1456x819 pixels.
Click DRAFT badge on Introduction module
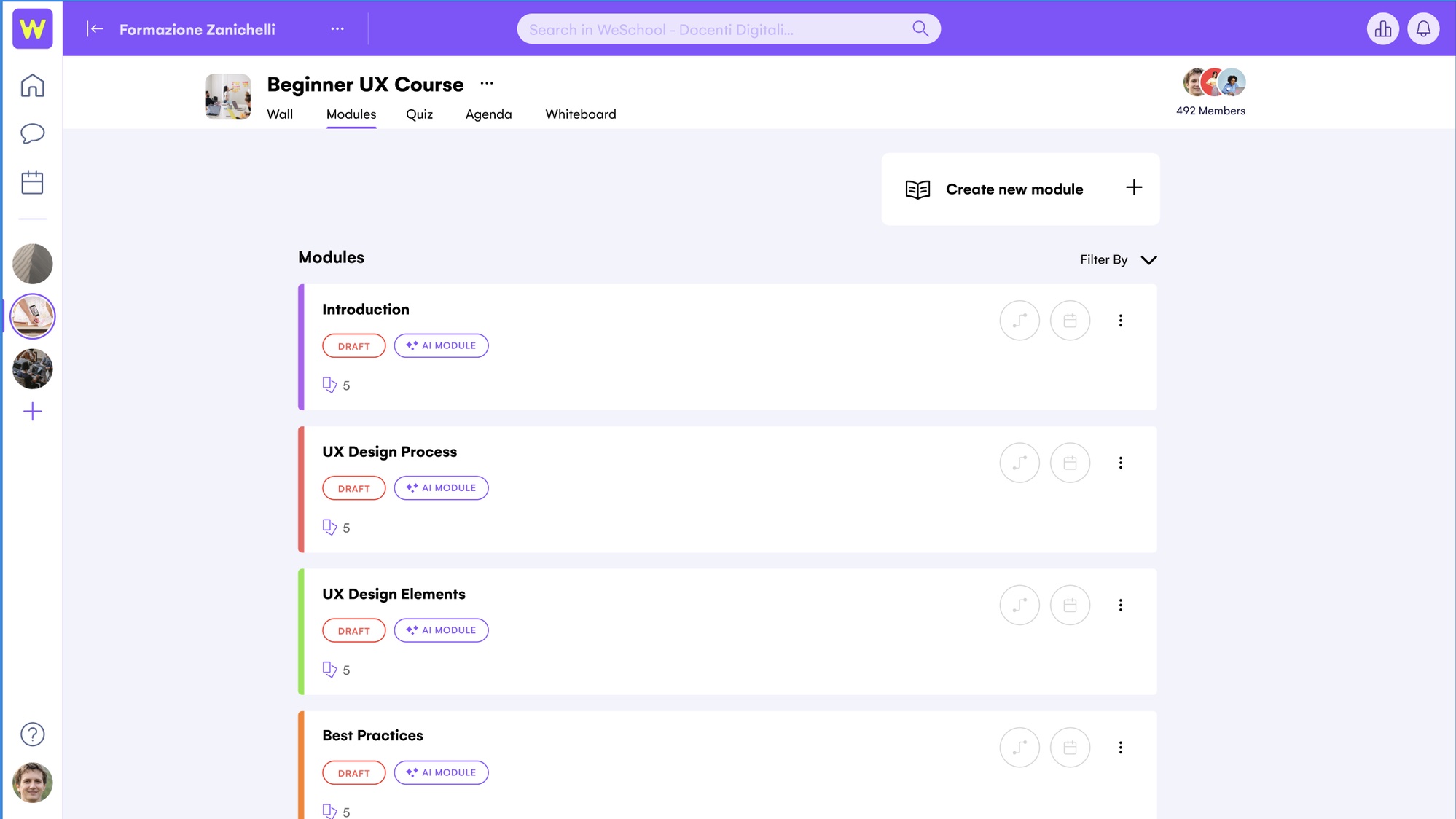coord(353,346)
